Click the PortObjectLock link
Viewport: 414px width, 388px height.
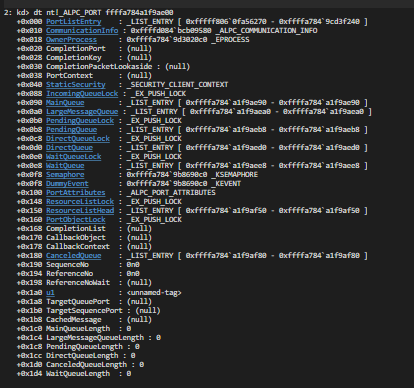76,220
